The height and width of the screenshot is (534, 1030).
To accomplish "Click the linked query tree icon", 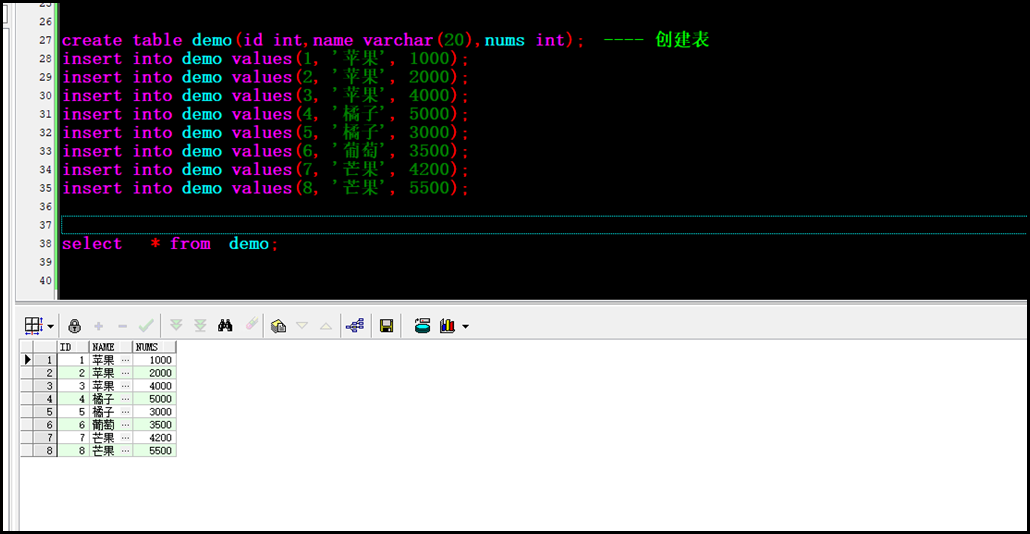I will tap(355, 326).
